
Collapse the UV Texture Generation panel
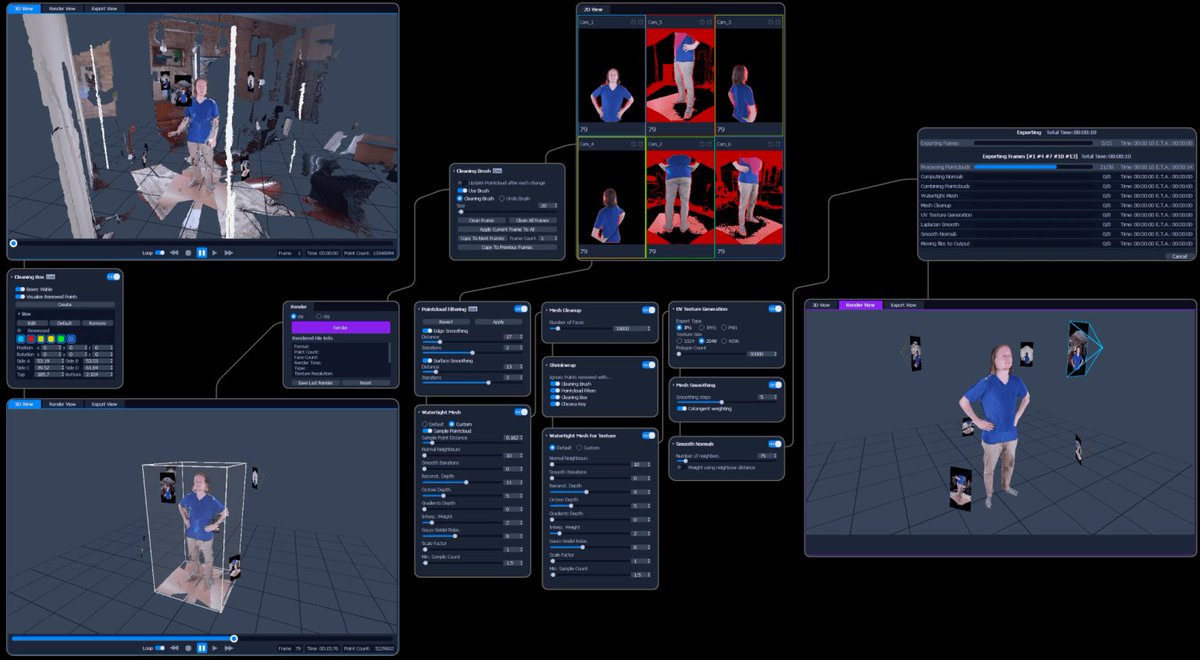click(674, 311)
